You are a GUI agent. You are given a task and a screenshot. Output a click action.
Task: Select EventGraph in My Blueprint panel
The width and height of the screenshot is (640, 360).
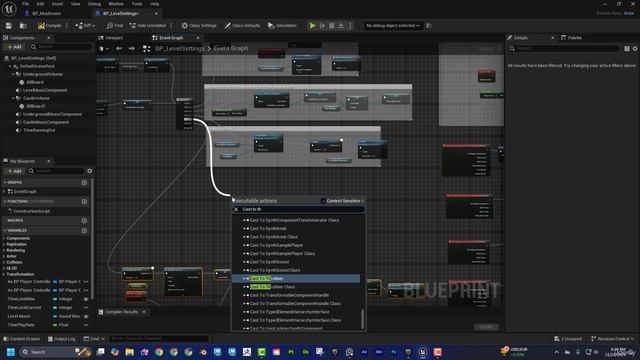[25, 191]
